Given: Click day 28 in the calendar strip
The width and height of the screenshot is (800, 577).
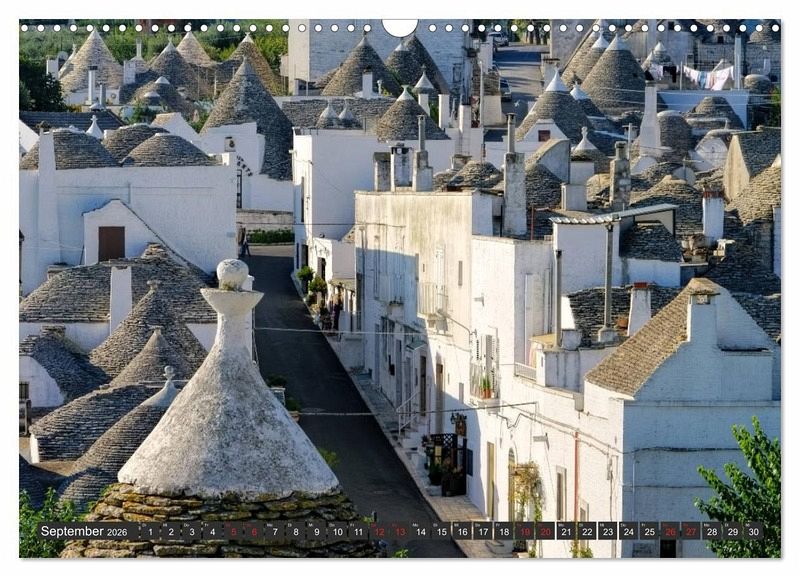Looking at the screenshot, I should coord(712,532).
